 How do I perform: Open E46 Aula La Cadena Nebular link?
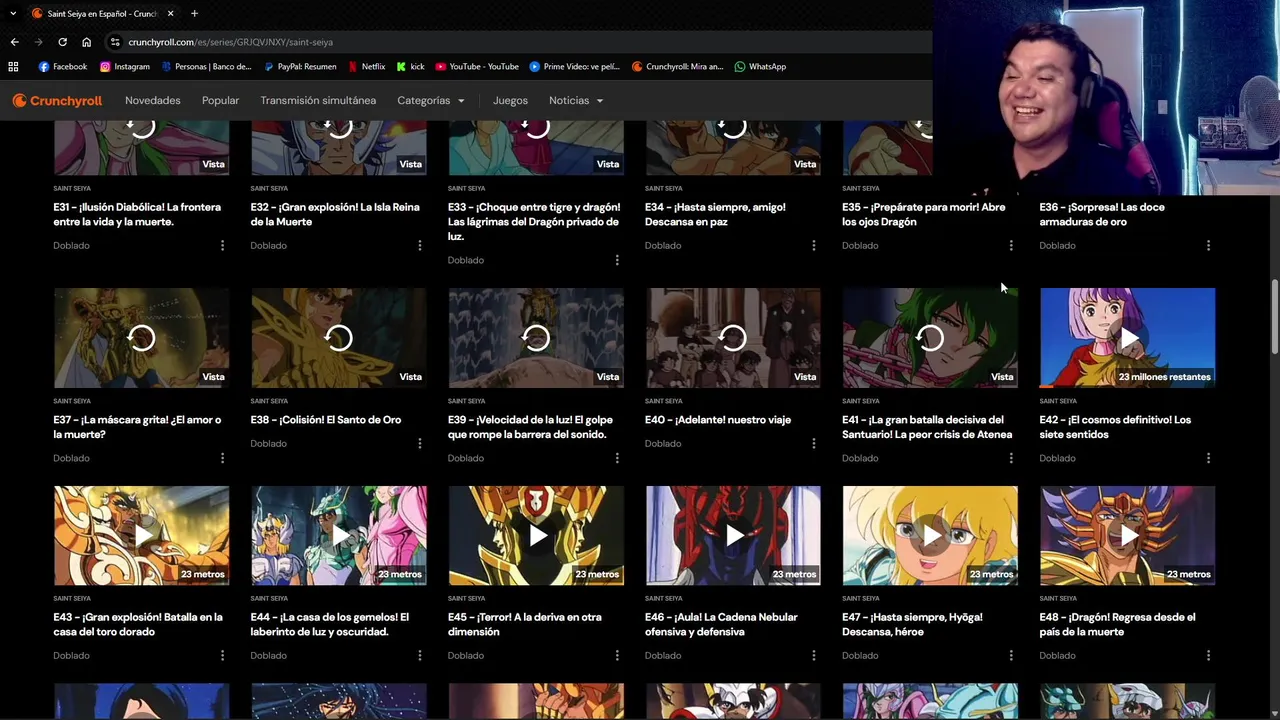(x=721, y=624)
